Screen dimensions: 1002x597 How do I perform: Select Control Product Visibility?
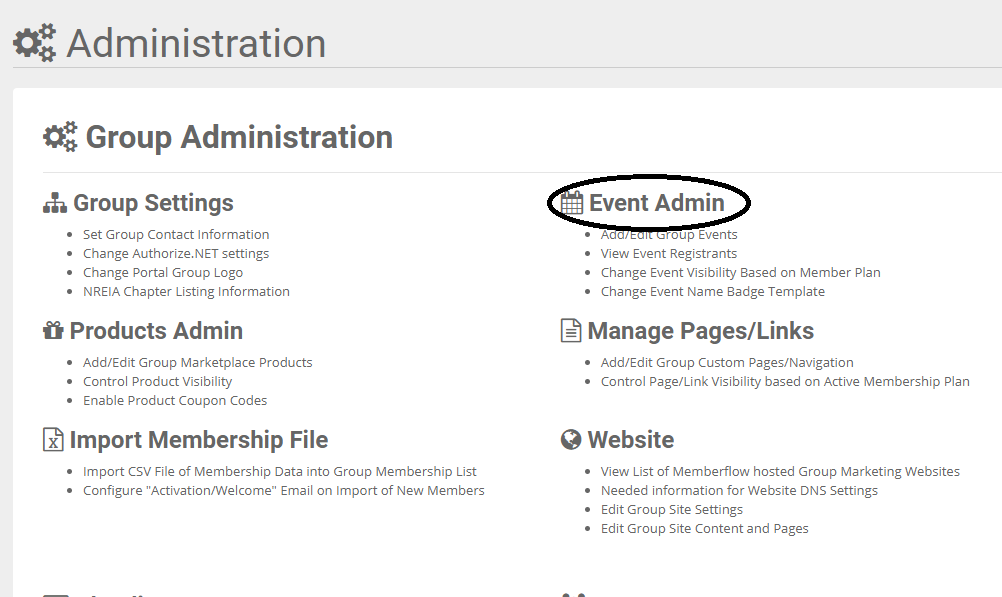pos(157,381)
